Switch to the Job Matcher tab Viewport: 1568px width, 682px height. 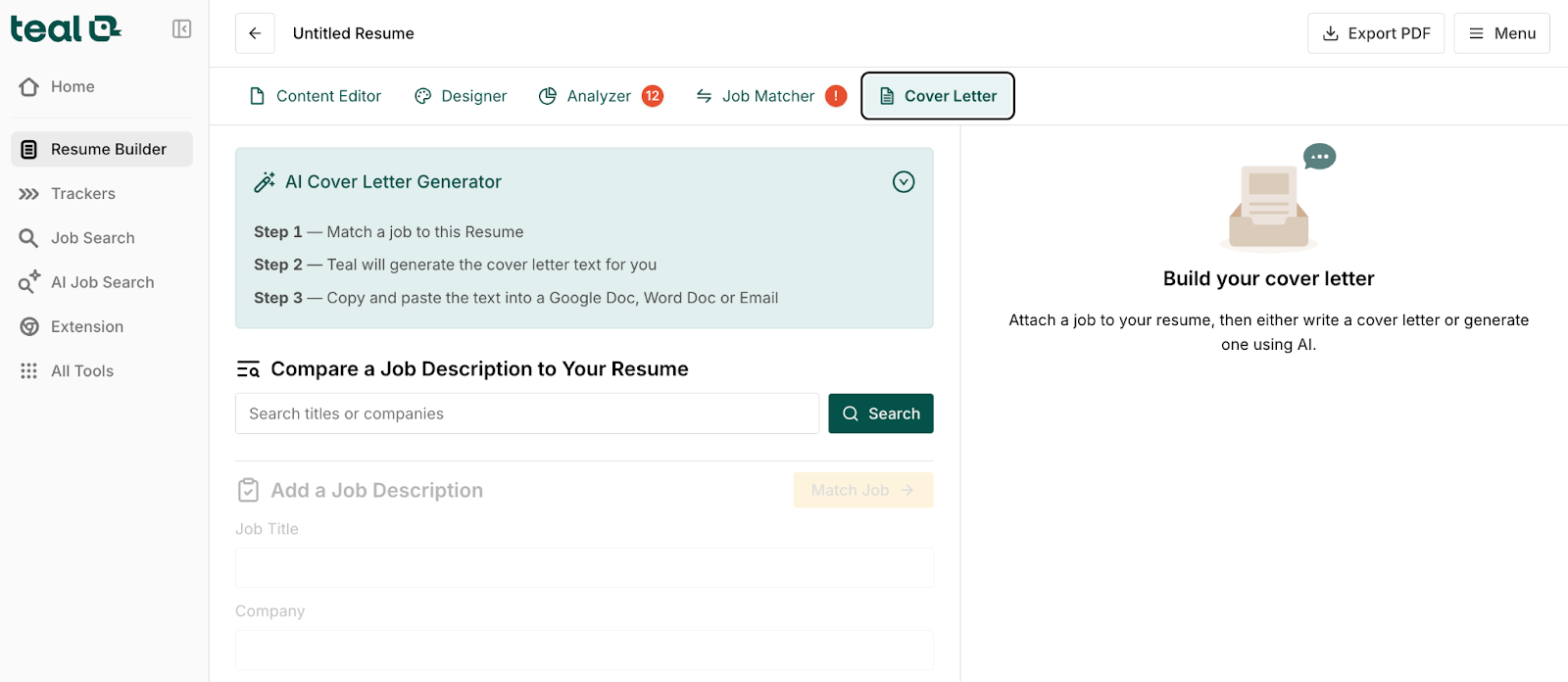[x=770, y=96]
